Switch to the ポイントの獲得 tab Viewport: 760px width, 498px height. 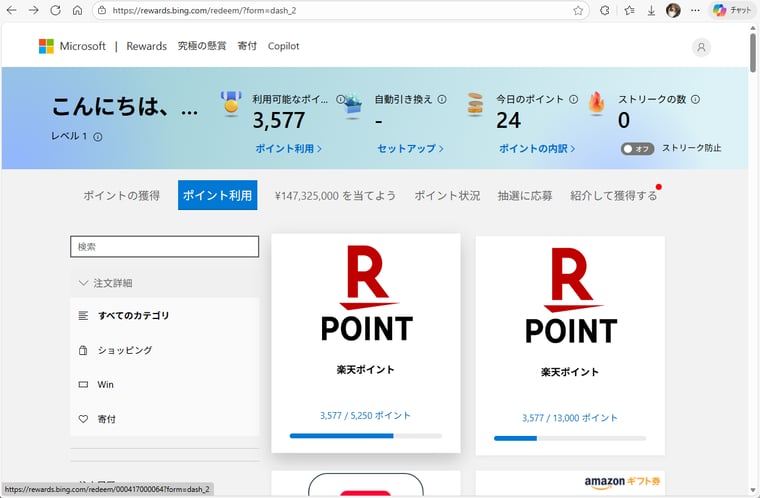point(121,195)
